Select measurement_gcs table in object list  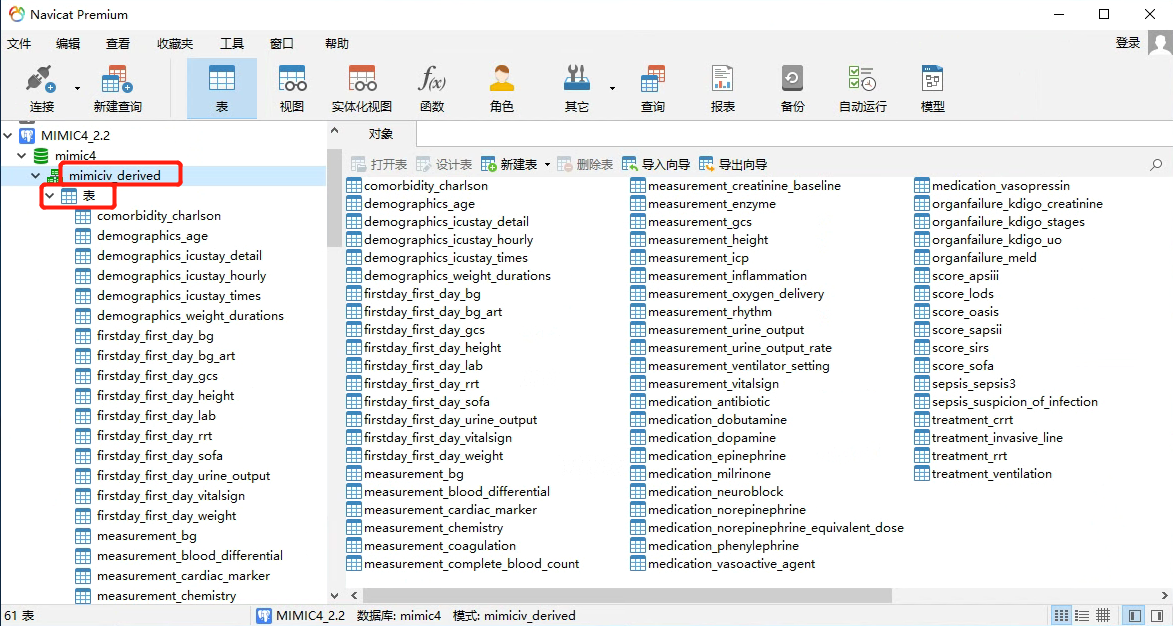click(699, 221)
